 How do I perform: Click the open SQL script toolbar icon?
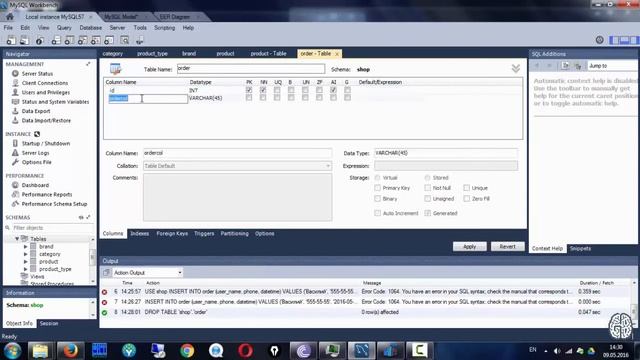(x=24, y=40)
